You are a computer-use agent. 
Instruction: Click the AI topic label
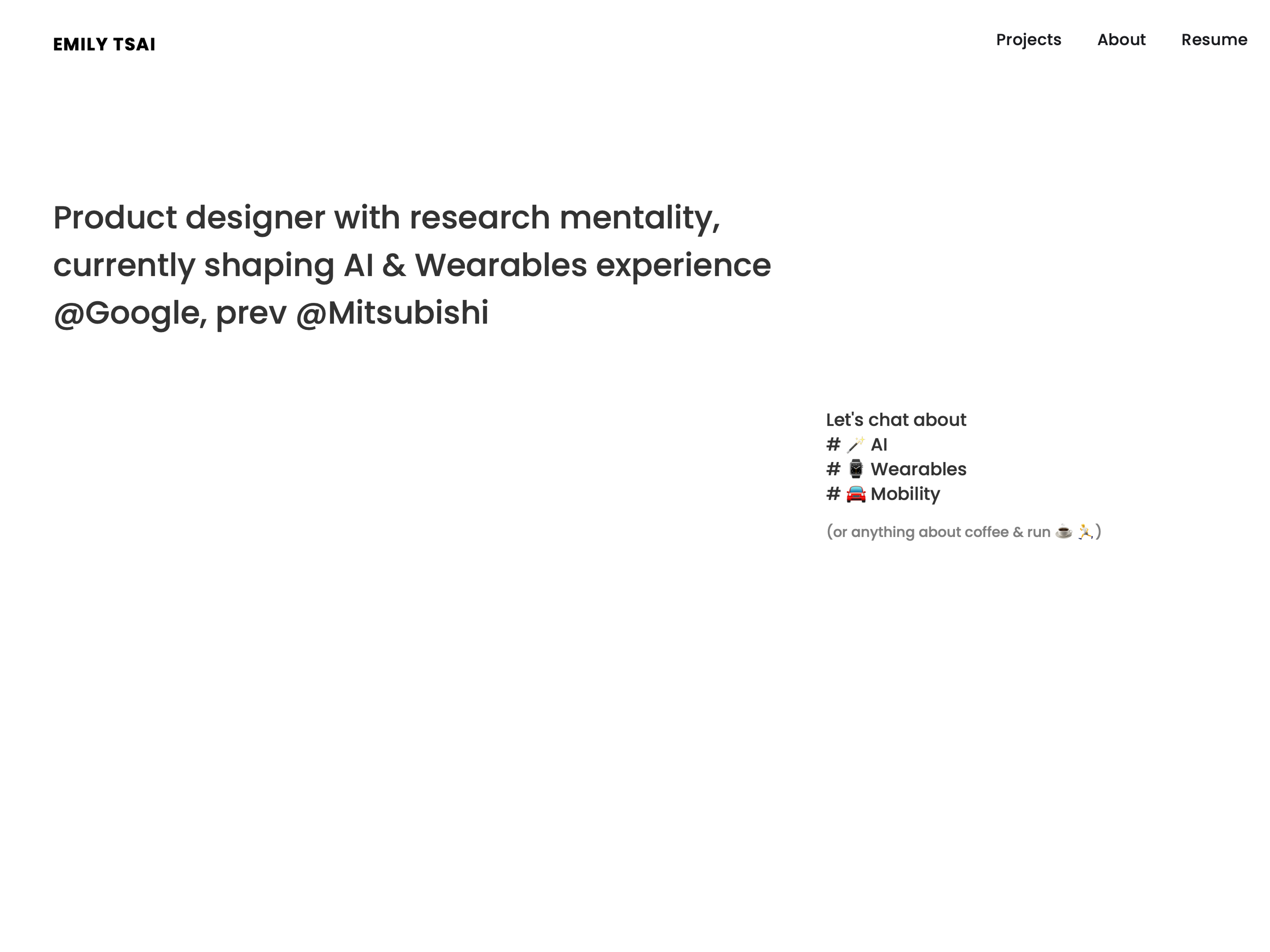(878, 445)
